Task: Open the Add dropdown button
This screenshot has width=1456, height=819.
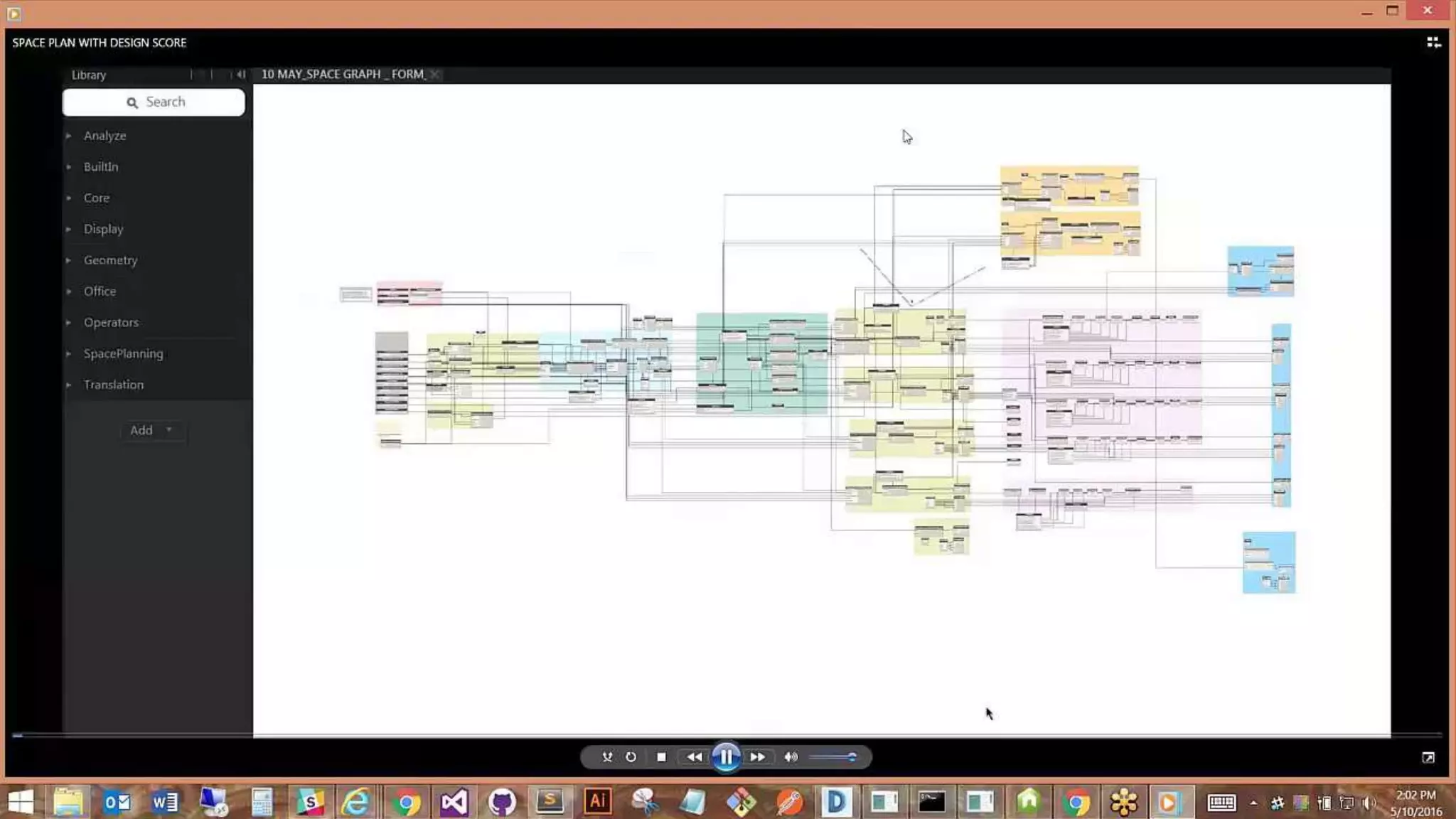Action: tap(151, 430)
